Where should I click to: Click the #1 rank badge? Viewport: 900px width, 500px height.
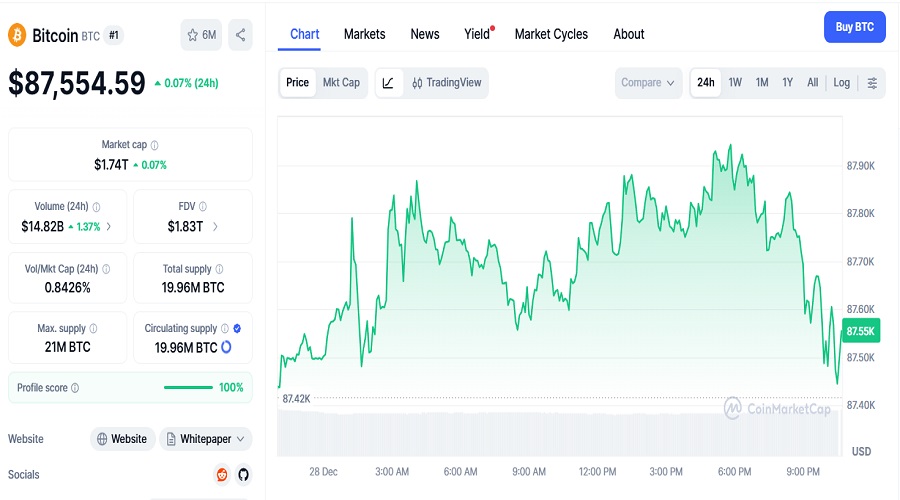[114, 35]
